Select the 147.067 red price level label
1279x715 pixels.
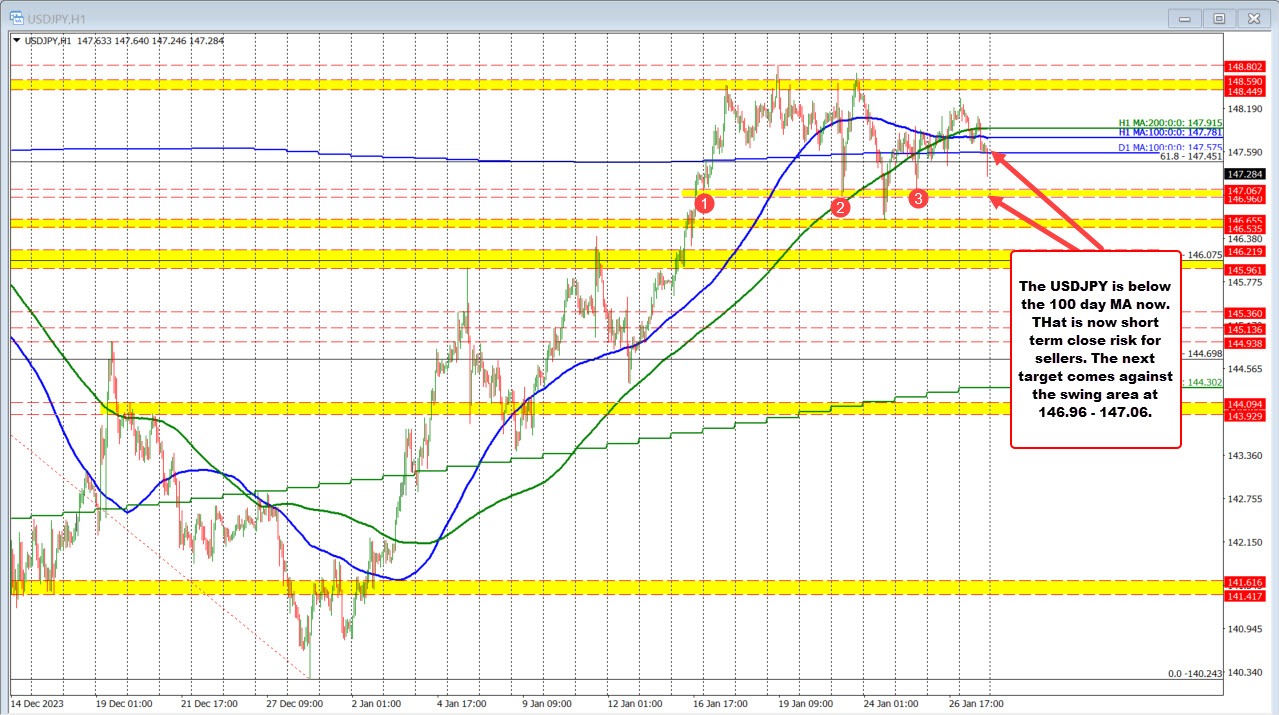1246,190
